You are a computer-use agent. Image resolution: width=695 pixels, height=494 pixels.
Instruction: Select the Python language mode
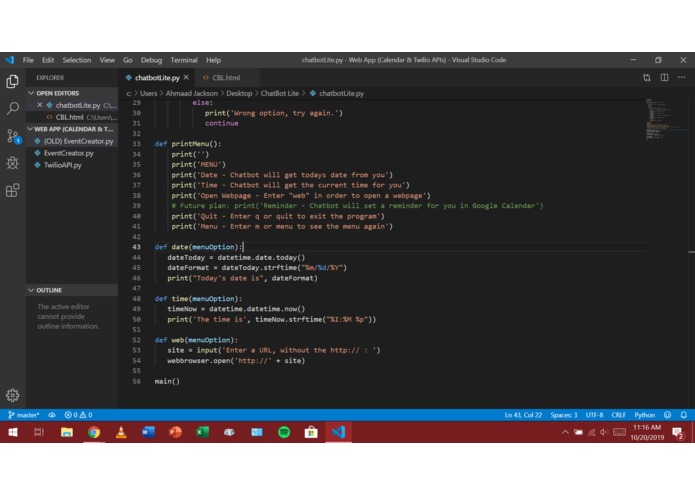pyautogui.click(x=644, y=415)
